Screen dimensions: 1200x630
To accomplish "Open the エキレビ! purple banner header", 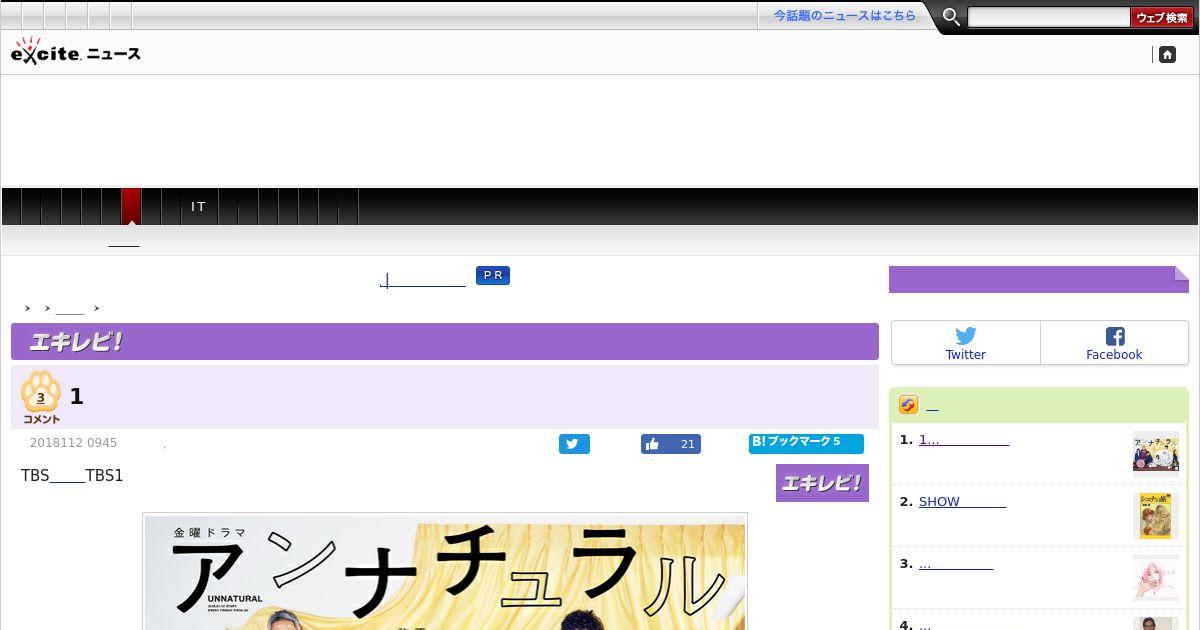I will pos(445,341).
